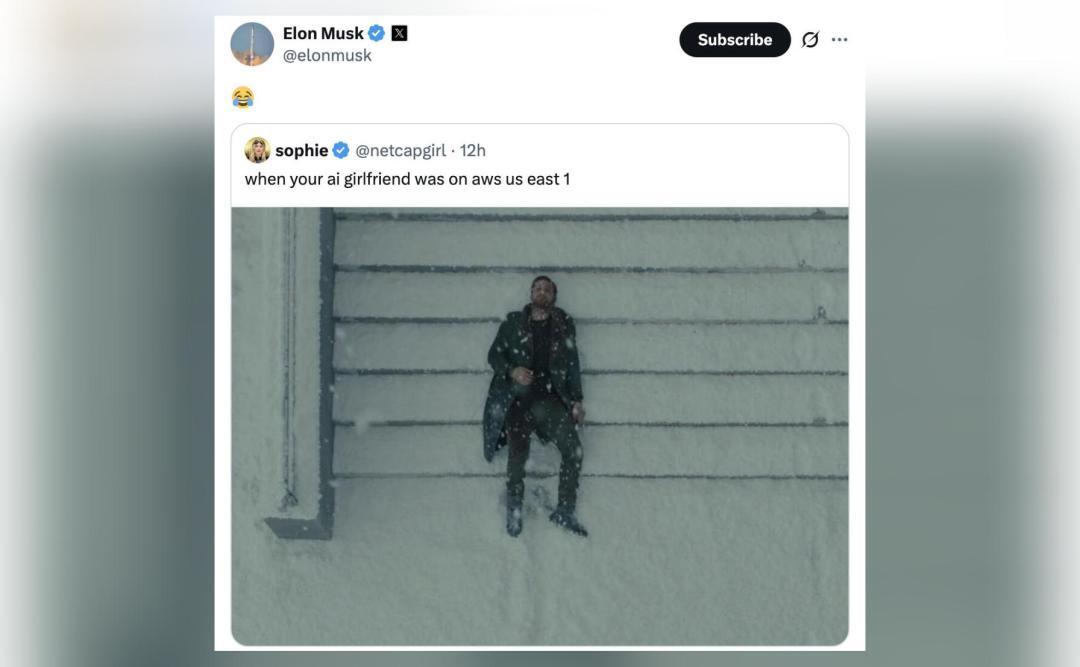Expand options via the ellipsis icon
1080x667 pixels.
[x=841, y=39]
